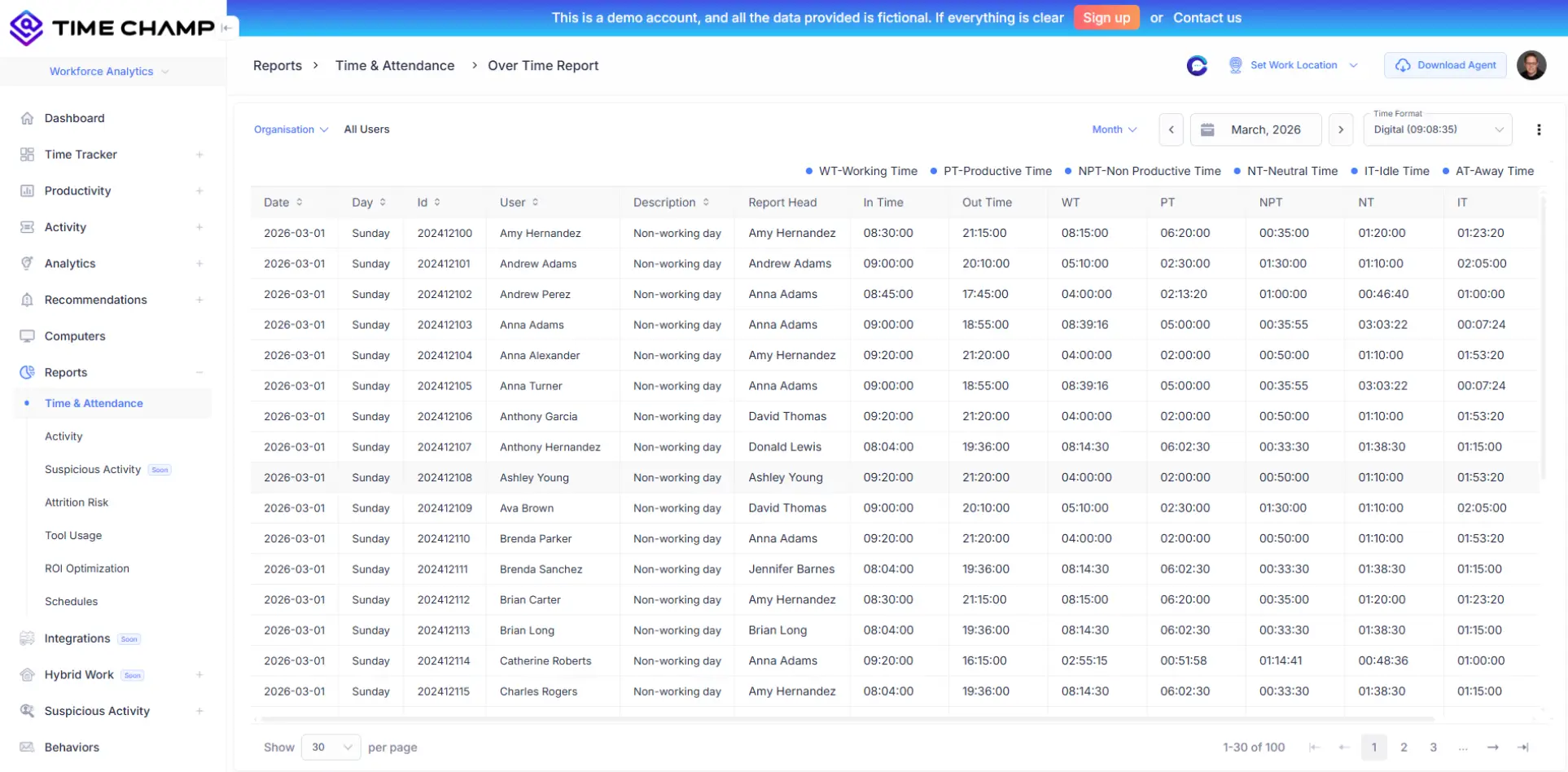The image size is (1568, 772).
Task: Navigate to page 2 of results
Action: coord(1403,747)
